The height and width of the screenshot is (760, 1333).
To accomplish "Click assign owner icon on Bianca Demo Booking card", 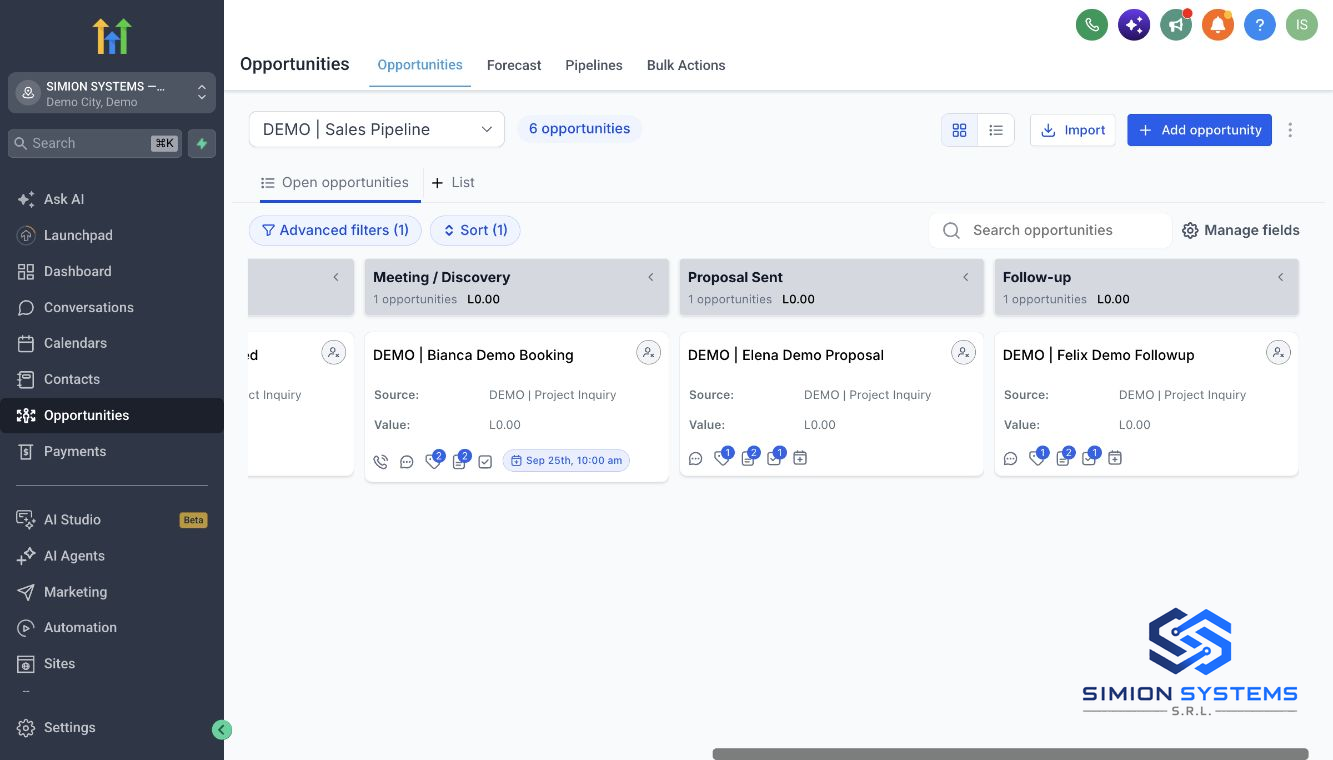I will click(649, 352).
